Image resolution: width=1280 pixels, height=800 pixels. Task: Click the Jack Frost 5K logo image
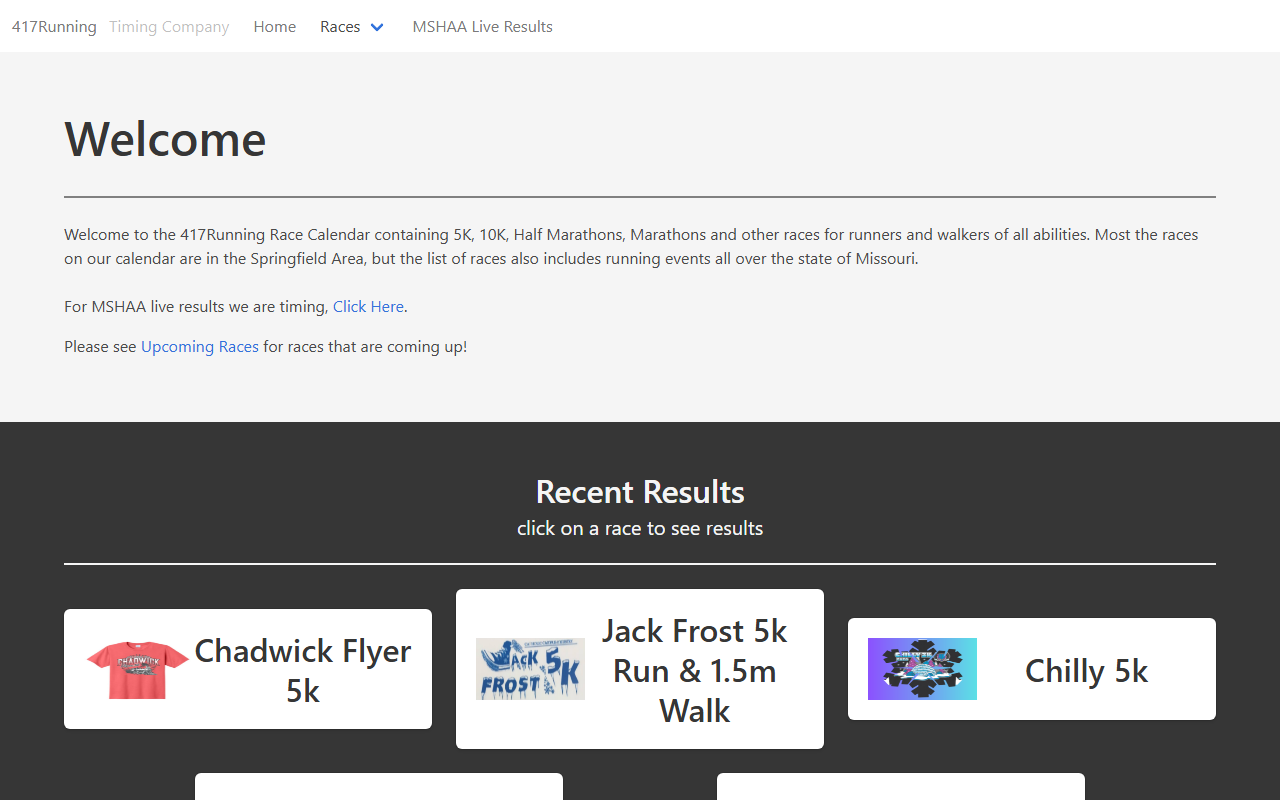(530, 669)
